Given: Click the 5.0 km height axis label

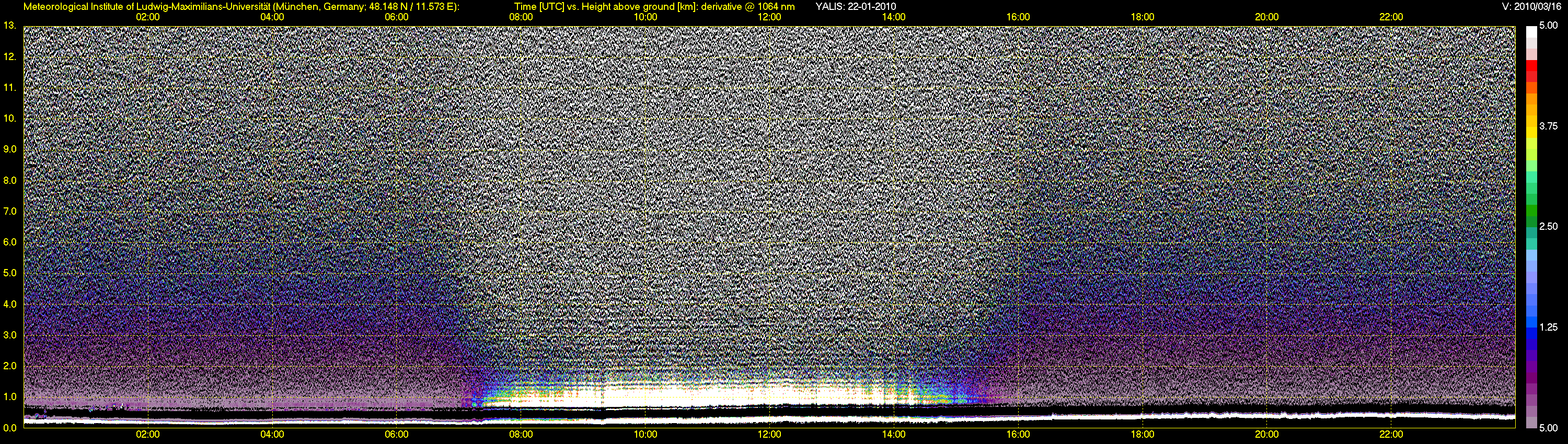Looking at the screenshot, I should [10, 273].
